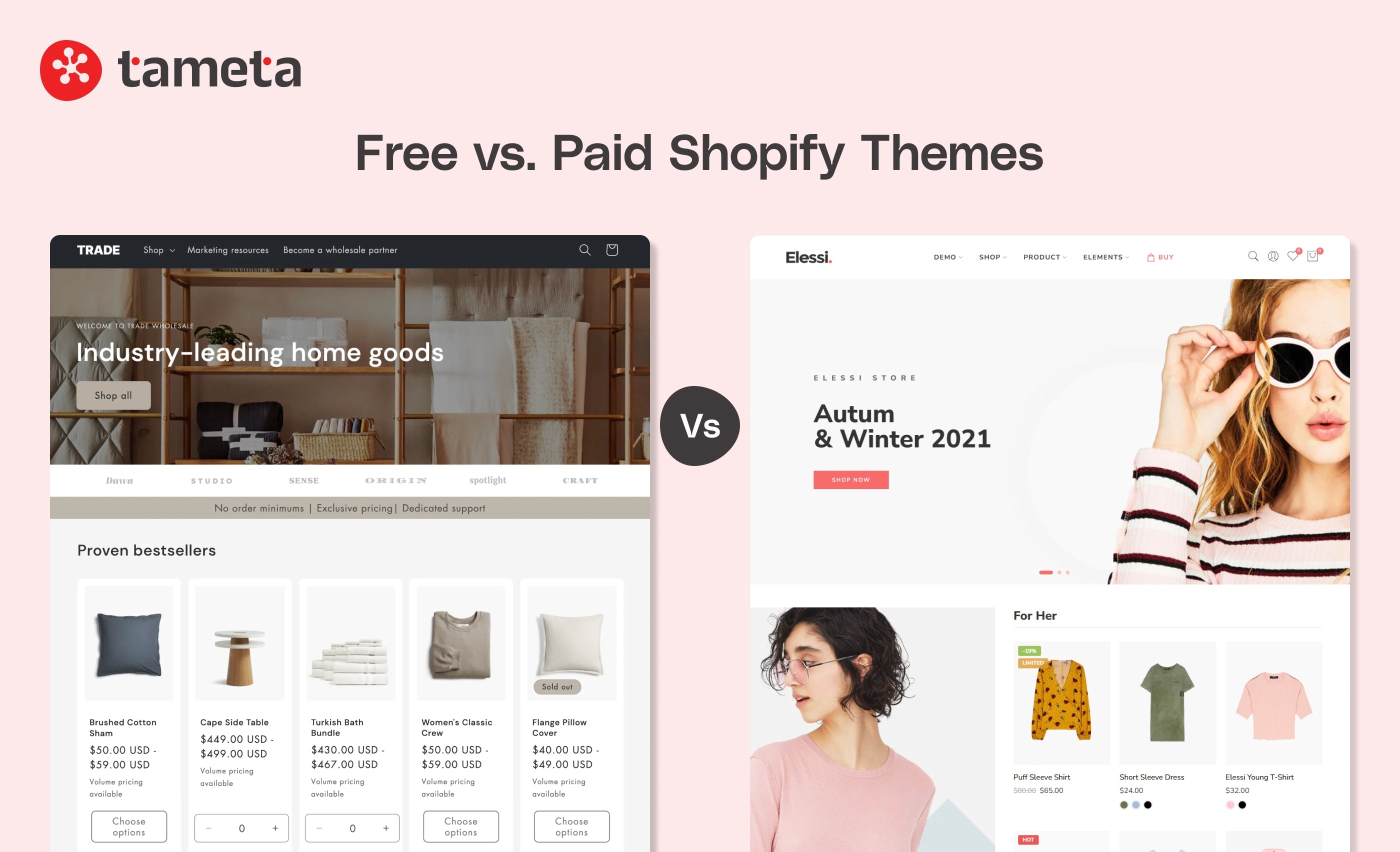Click the search icon on Trade theme
The image size is (1400, 852).
[583, 250]
